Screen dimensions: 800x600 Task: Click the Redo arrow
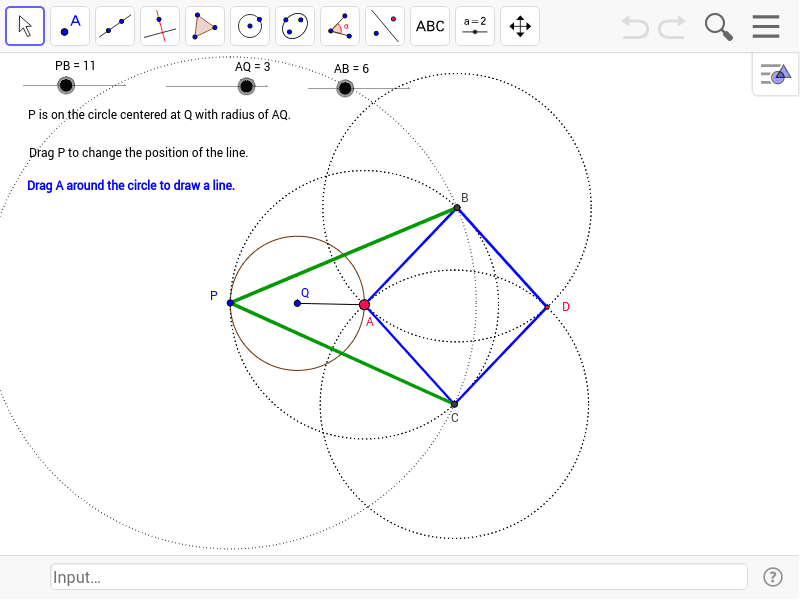[671, 27]
